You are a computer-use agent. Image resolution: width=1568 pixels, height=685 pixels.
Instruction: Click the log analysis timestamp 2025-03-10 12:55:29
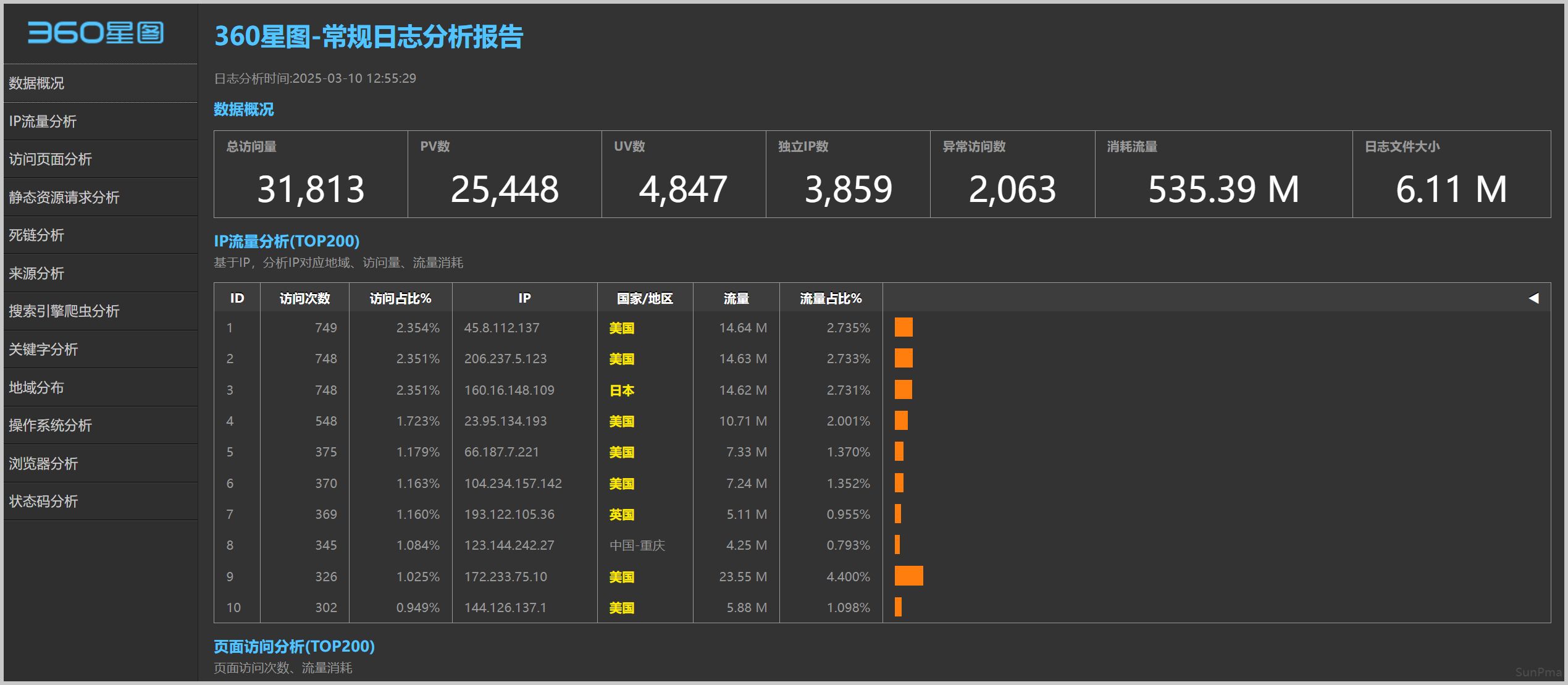coord(354,78)
